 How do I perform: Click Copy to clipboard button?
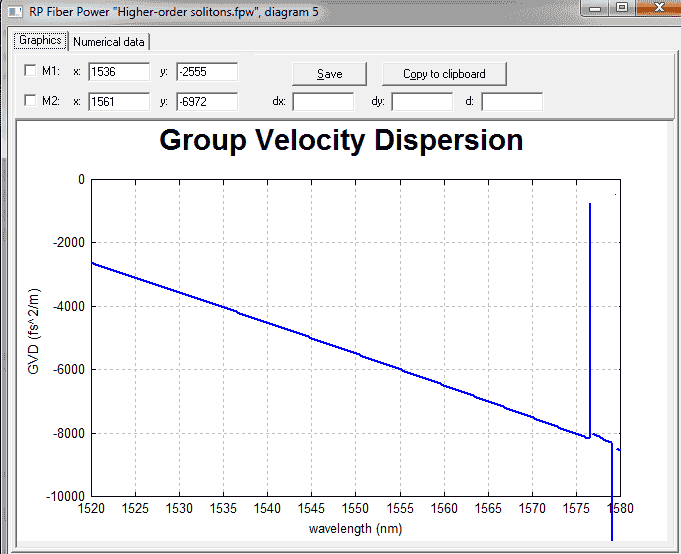[x=444, y=74]
